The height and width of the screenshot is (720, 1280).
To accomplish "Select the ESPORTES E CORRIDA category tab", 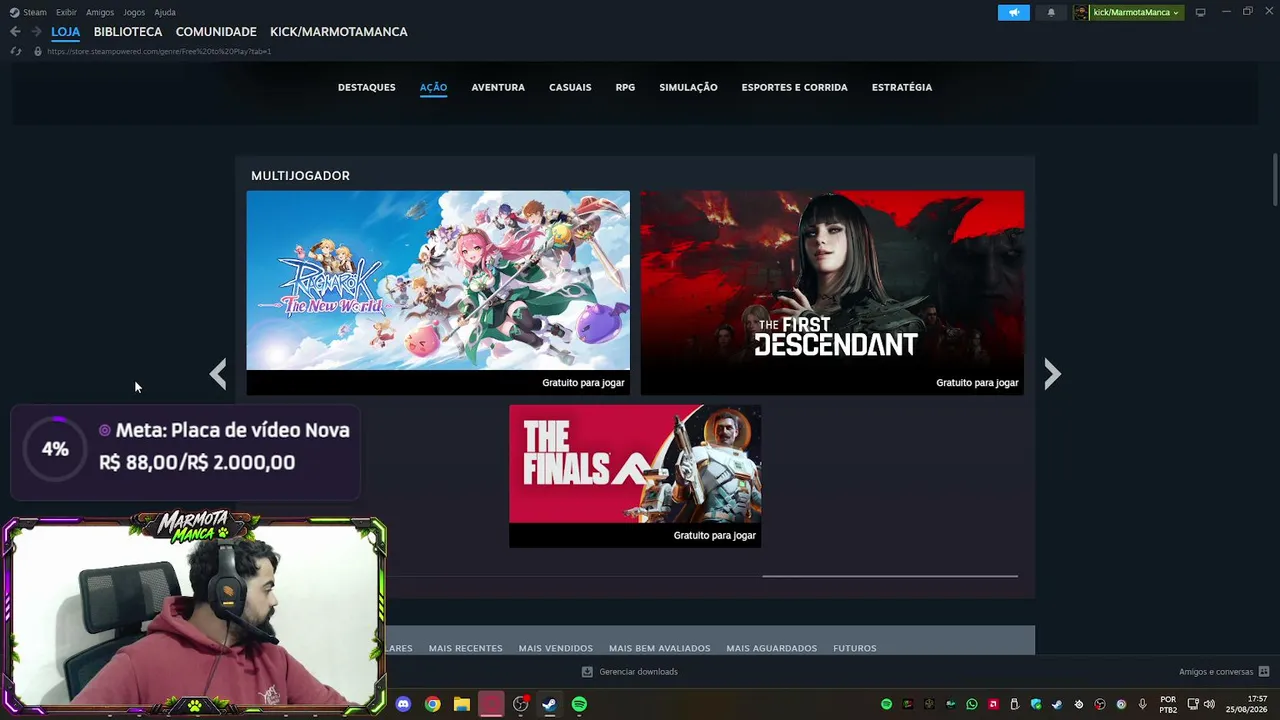I will point(794,87).
